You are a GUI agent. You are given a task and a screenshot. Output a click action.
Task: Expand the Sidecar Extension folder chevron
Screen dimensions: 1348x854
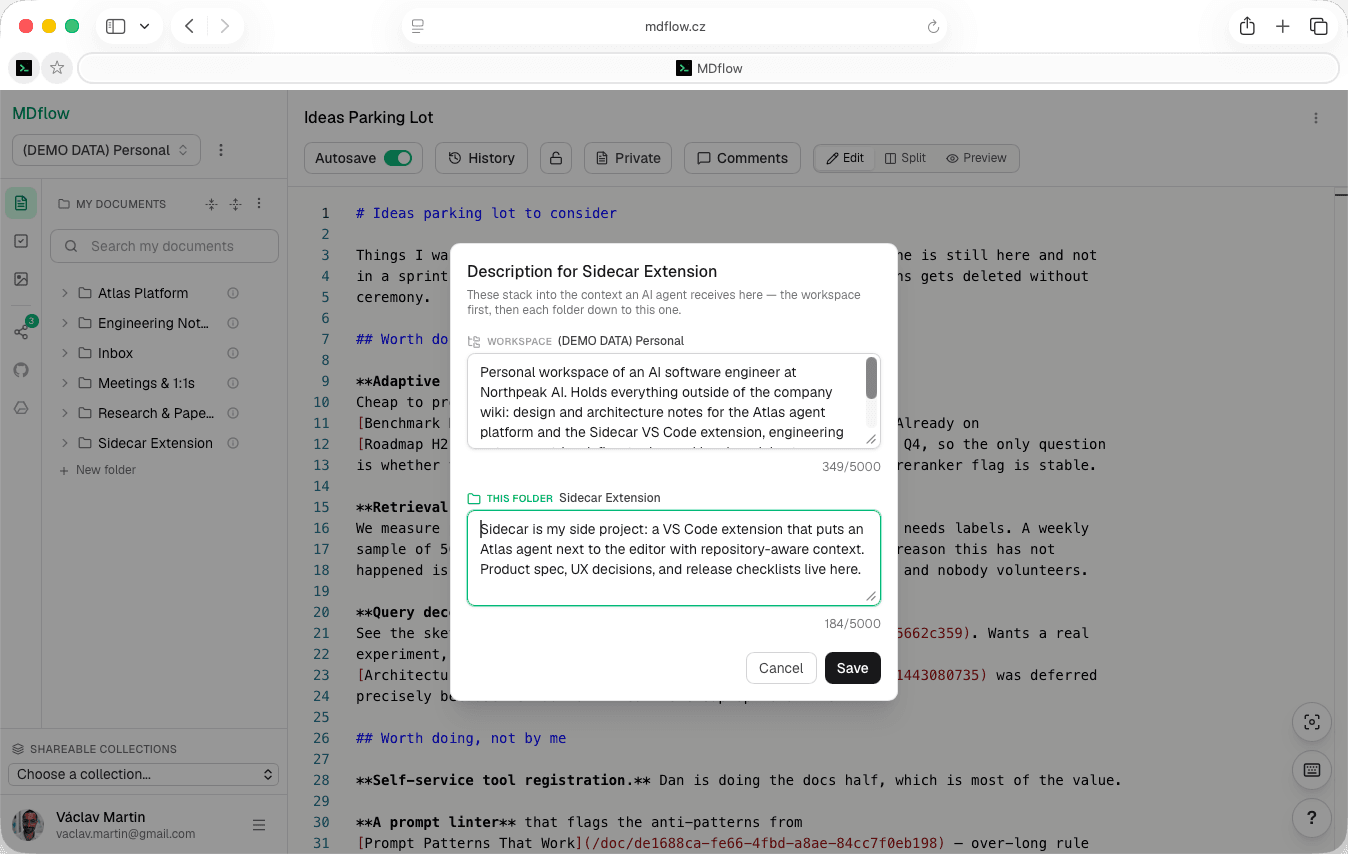[65, 443]
